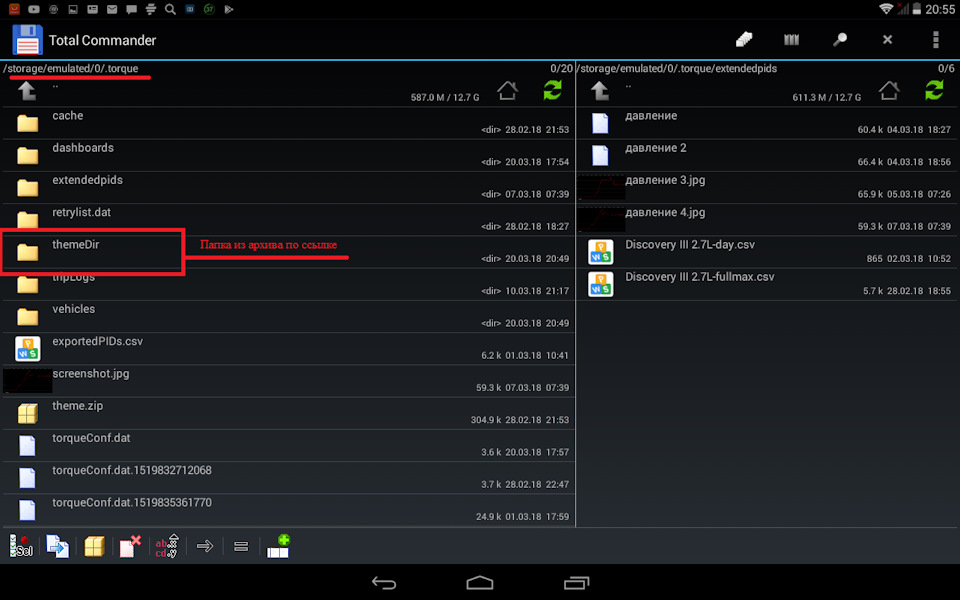This screenshot has width=960, height=600.
Task: Open the cache folder
Action: (x=289, y=123)
